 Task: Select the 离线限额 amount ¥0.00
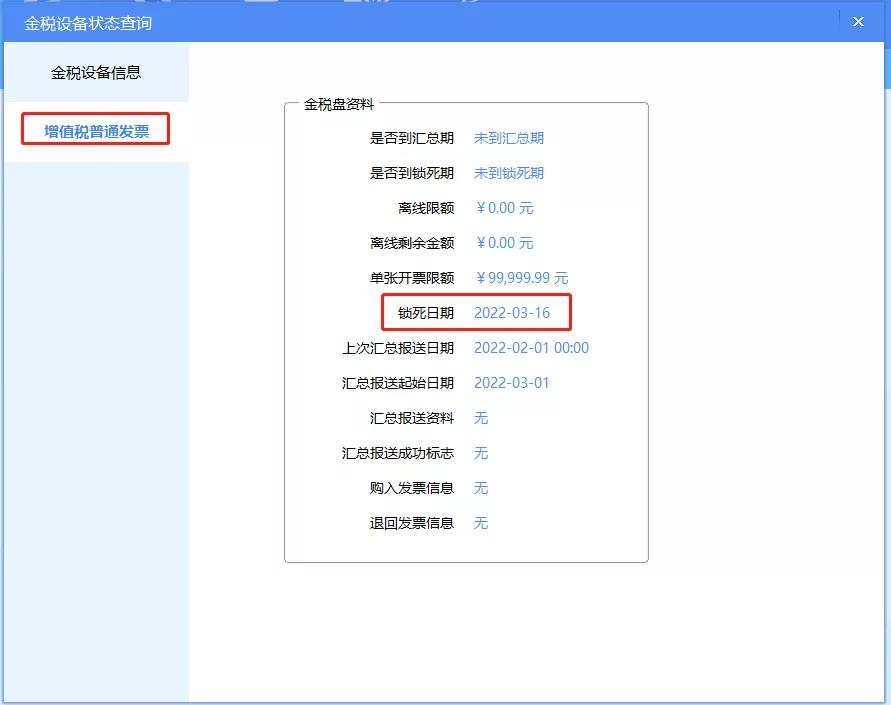504,208
